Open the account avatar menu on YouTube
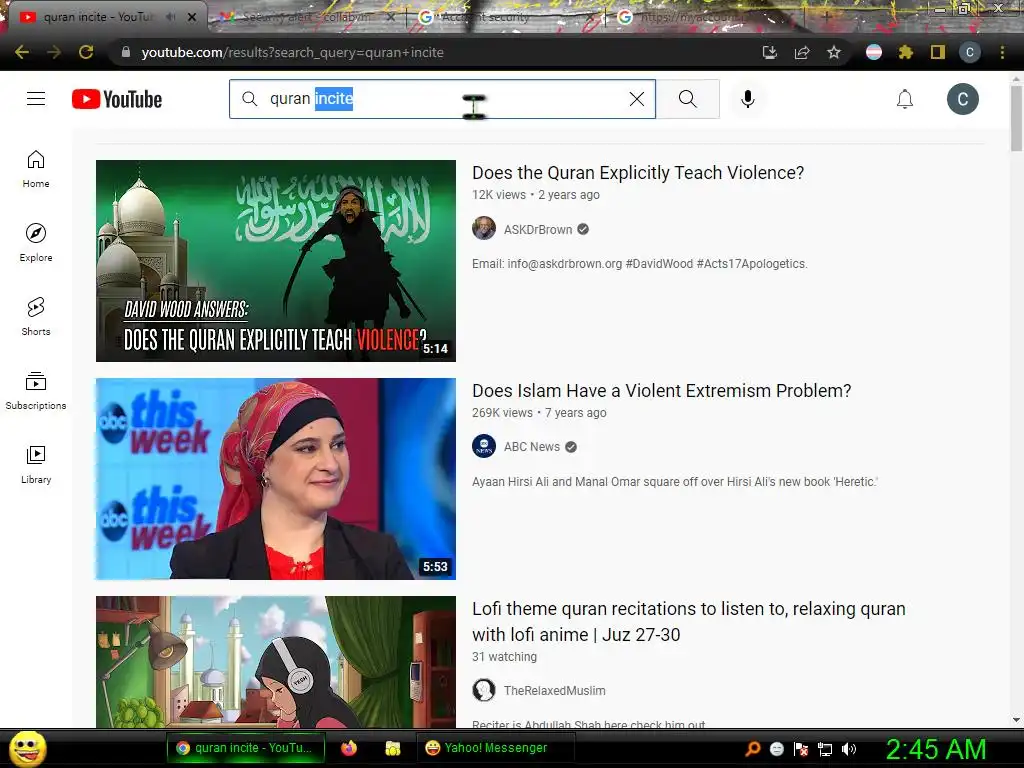The width and height of the screenshot is (1024, 768). 963,99
